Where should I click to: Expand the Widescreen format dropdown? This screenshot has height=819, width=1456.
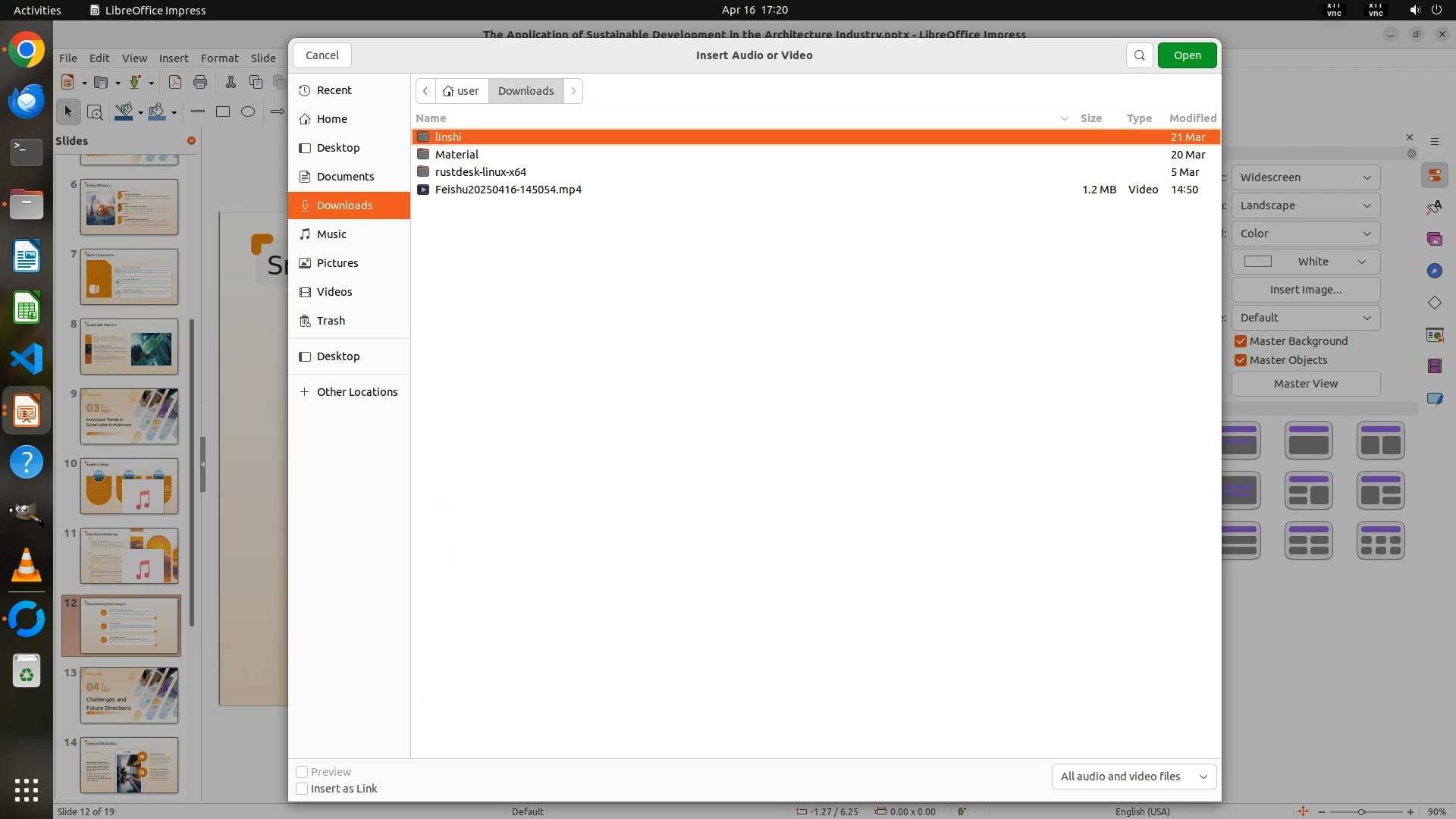[x=1305, y=177]
